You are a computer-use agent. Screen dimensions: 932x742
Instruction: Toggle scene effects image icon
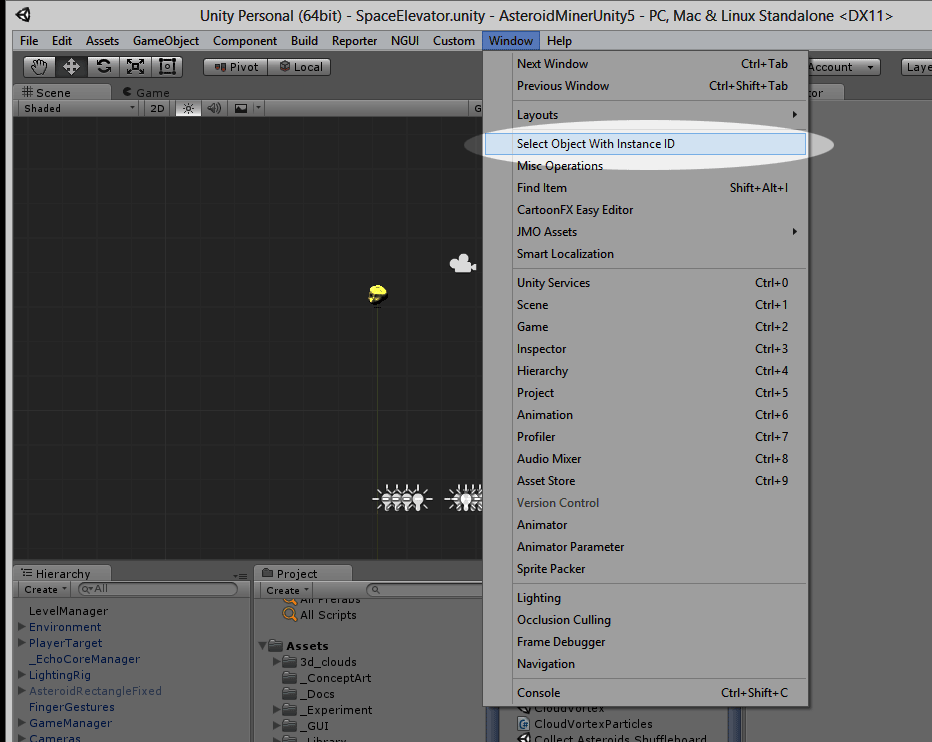[x=241, y=108]
